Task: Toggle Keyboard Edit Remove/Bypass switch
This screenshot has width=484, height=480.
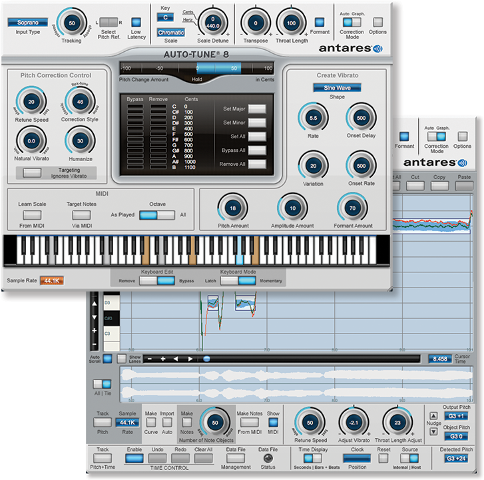Action: coord(157,281)
